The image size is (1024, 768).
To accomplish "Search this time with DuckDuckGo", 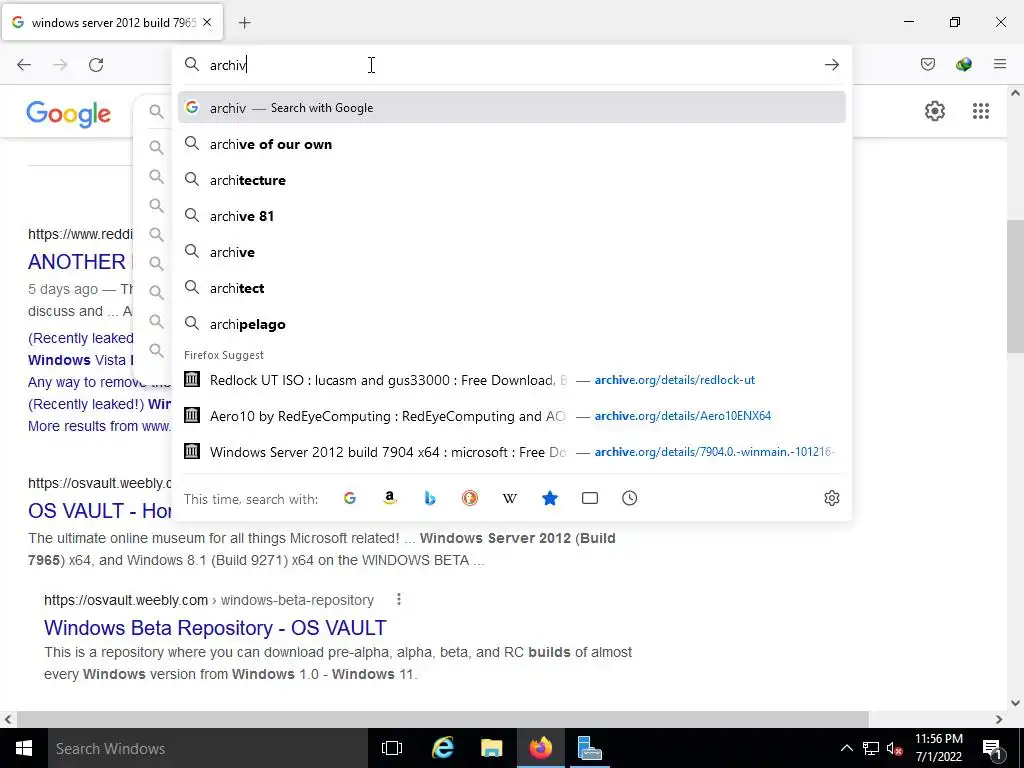I will coord(470,498).
